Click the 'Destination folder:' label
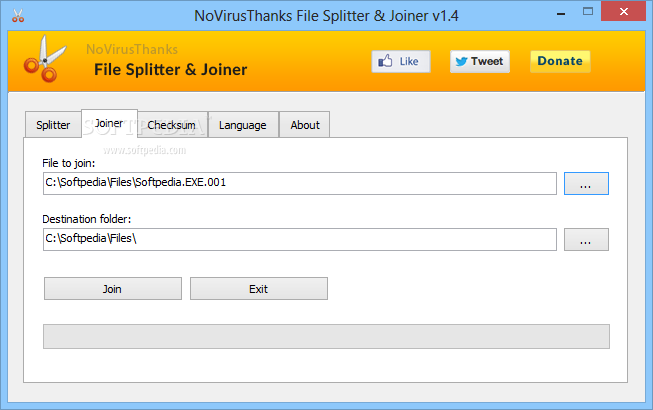 [x=87, y=219]
